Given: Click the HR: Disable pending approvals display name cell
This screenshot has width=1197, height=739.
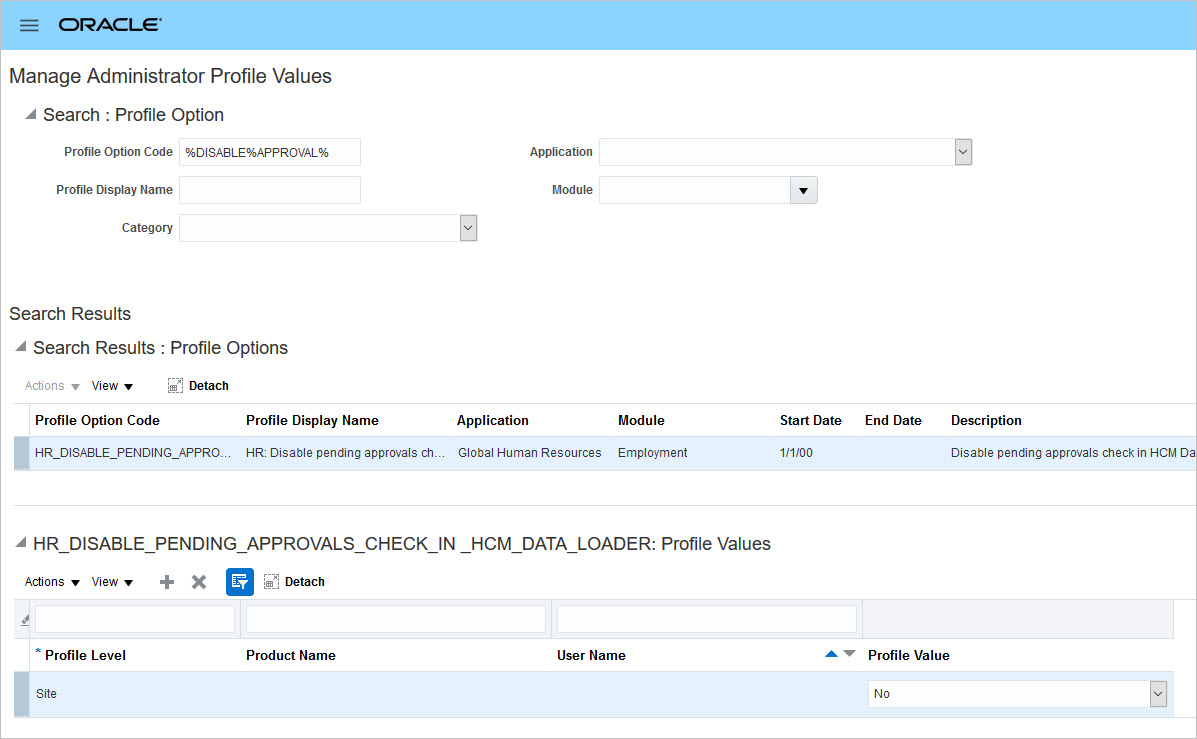Looking at the screenshot, I should [345, 453].
